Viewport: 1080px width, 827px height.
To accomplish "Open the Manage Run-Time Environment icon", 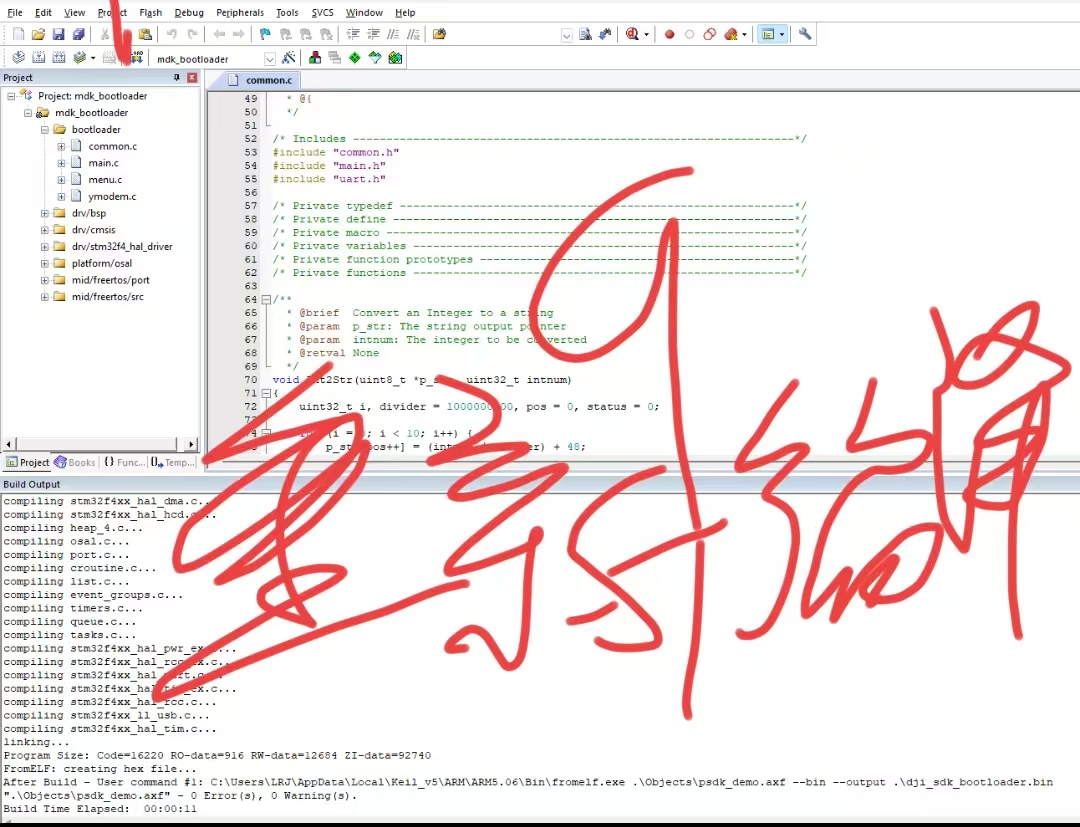I will (355, 58).
